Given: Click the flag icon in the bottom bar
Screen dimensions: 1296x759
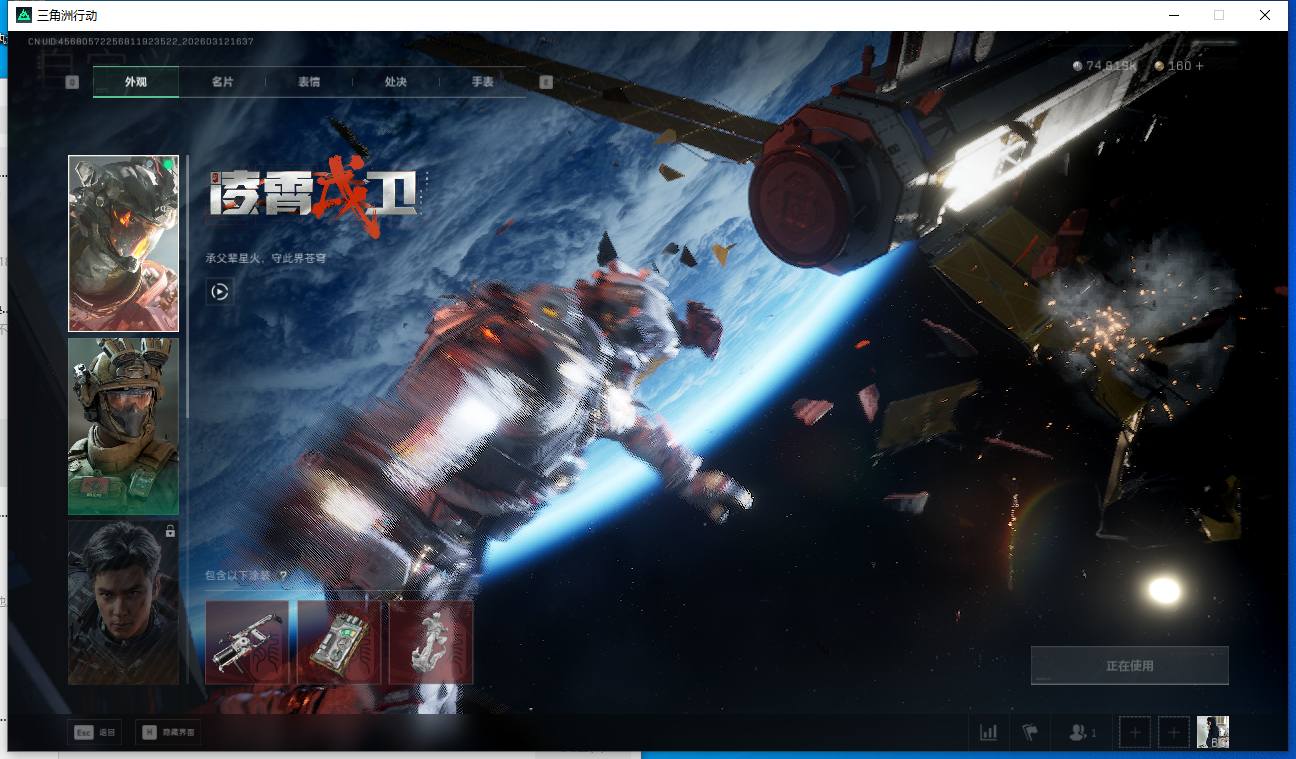Looking at the screenshot, I should (1030, 732).
